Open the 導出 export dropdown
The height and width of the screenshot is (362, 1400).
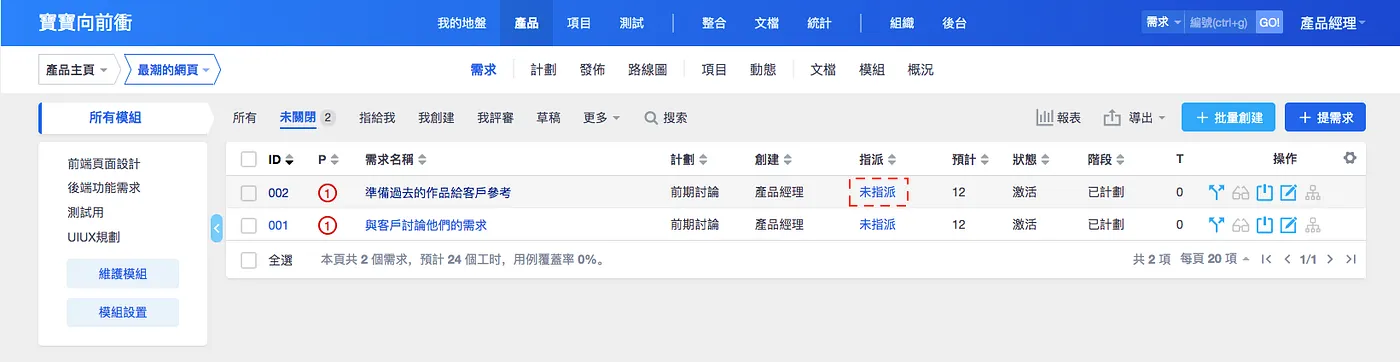pyautogui.click(x=1135, y=118)
